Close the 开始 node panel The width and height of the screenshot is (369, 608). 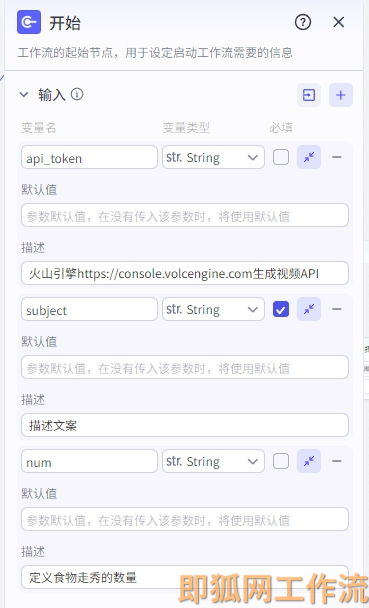[339, 22]
